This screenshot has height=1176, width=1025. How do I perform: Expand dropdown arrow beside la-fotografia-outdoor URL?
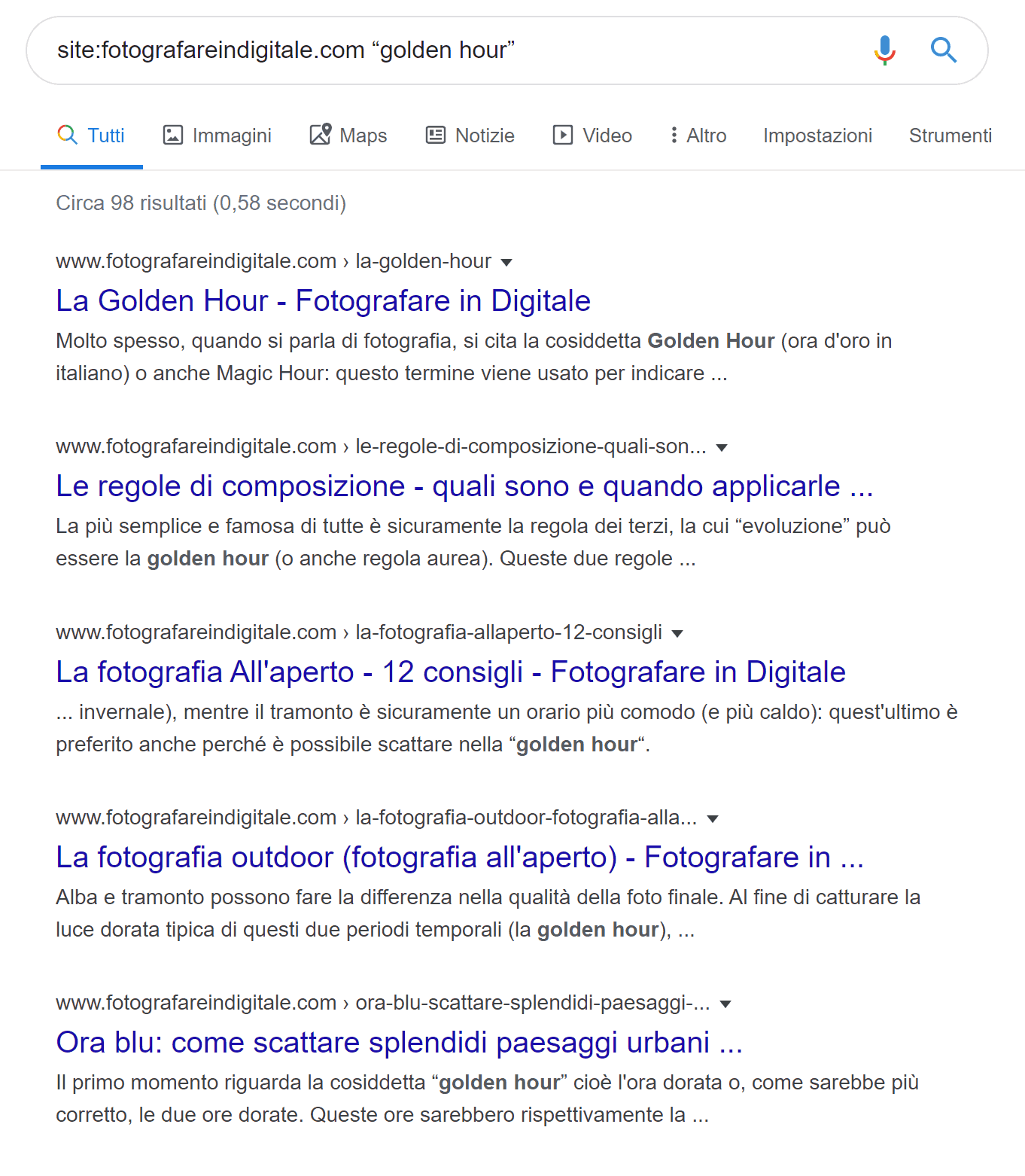(x=713, y=819)
